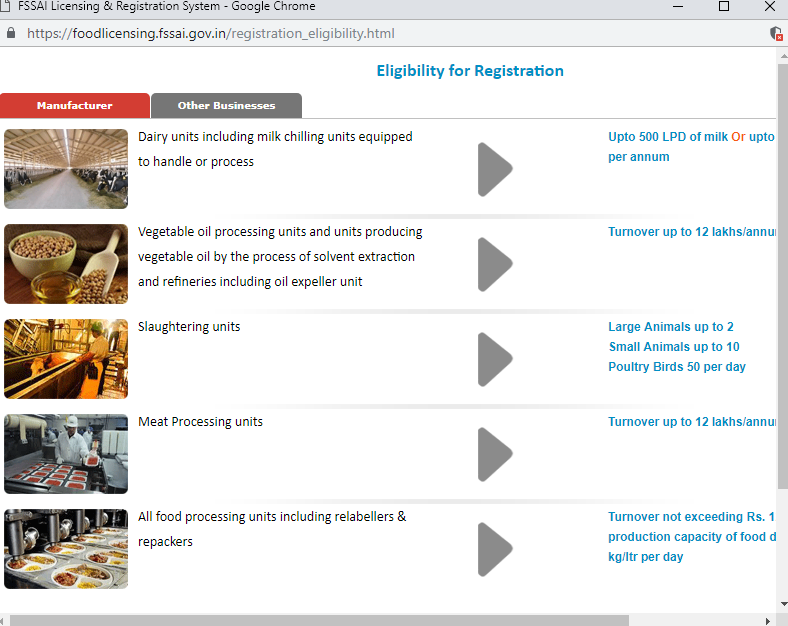Click 'Turnover not exceeding Rs.' text
Image resolution: width=788 pixels, height=626 pixels.
686,516
